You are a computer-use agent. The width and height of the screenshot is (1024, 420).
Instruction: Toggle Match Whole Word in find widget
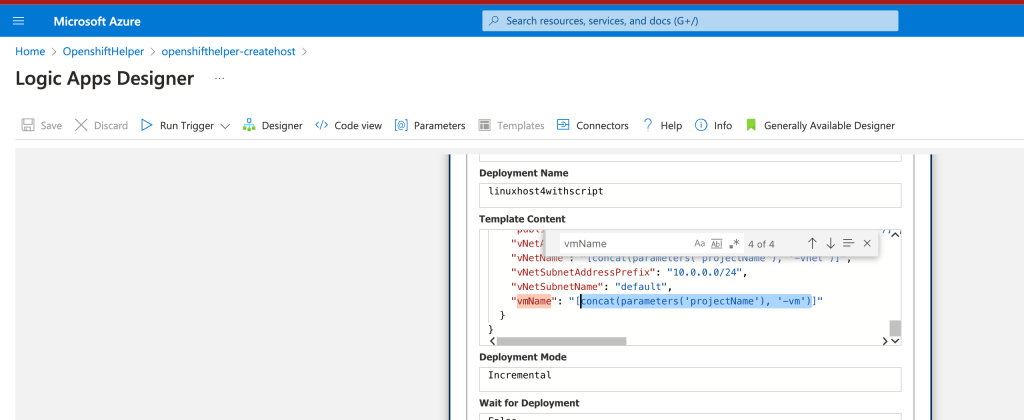(716, 244)
